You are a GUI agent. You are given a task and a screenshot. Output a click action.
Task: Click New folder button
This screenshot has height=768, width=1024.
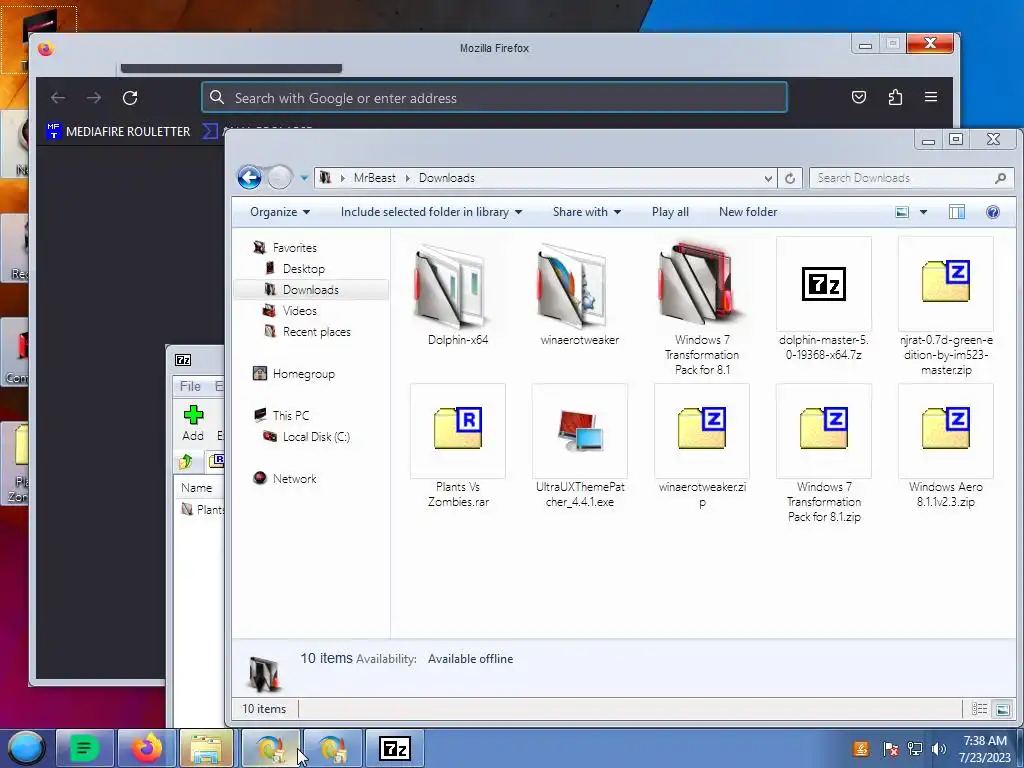(x=748, y=212)
